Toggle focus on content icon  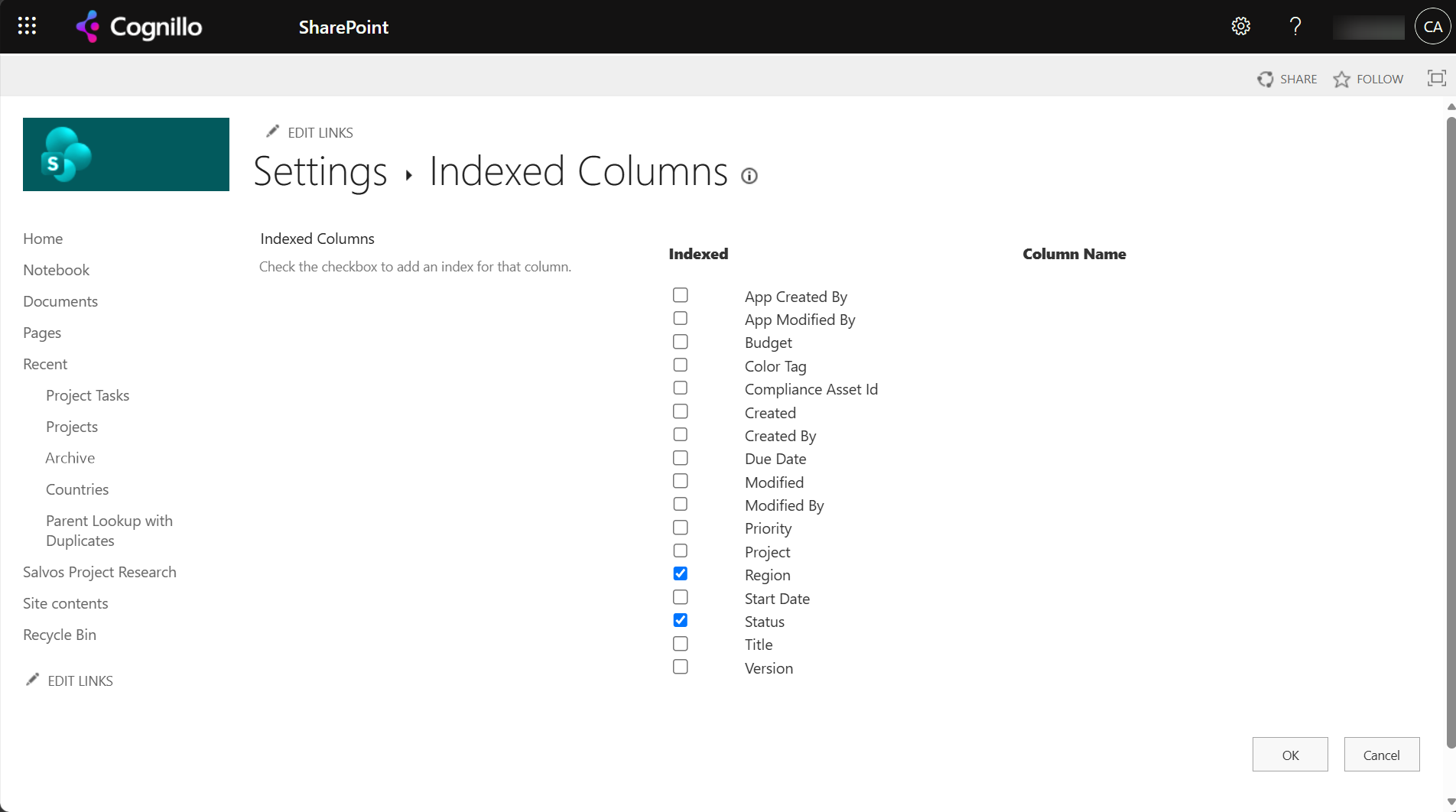coord(1437,78)
